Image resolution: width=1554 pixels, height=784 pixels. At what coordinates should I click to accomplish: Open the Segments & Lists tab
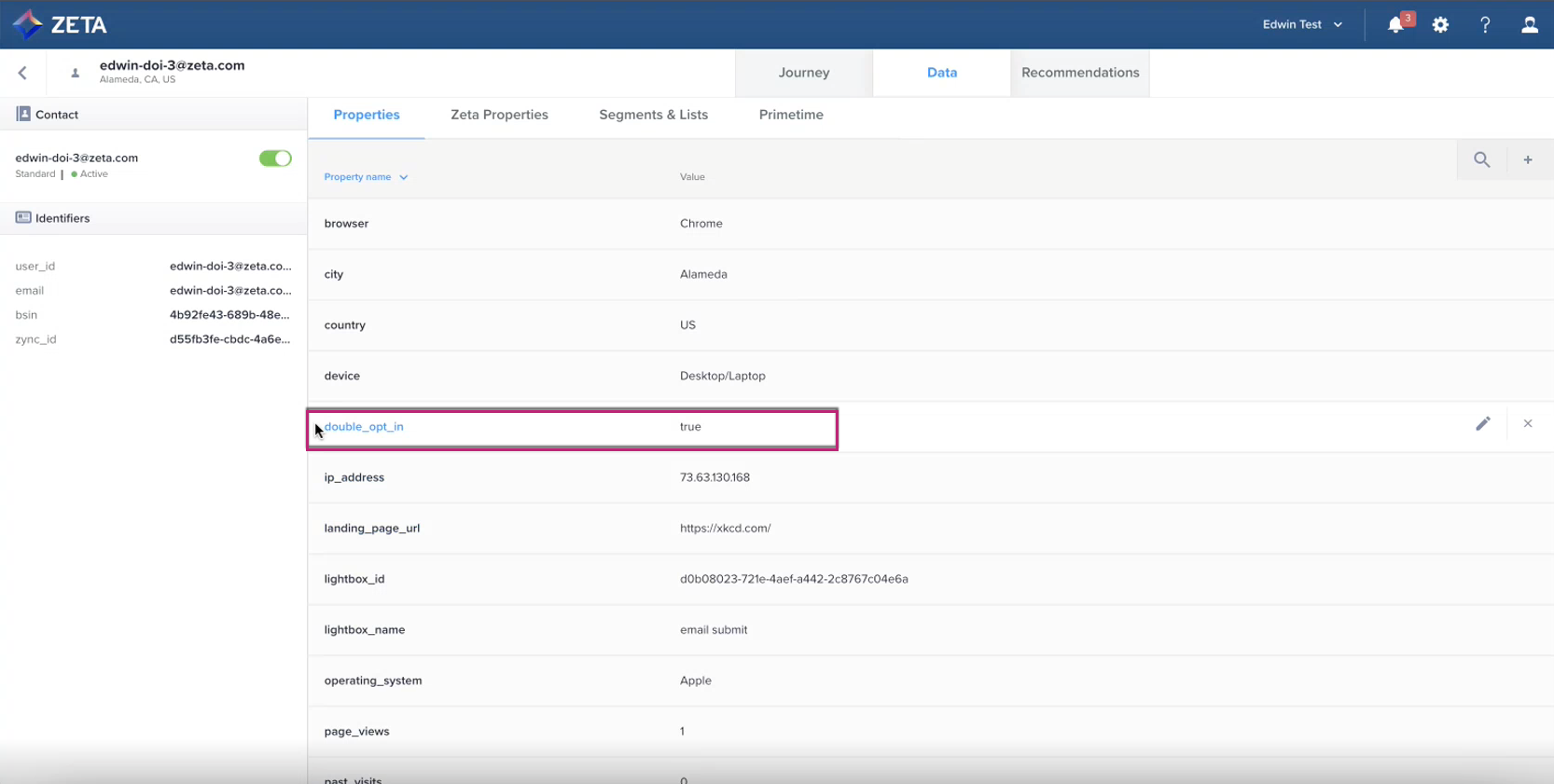(653, 115)
